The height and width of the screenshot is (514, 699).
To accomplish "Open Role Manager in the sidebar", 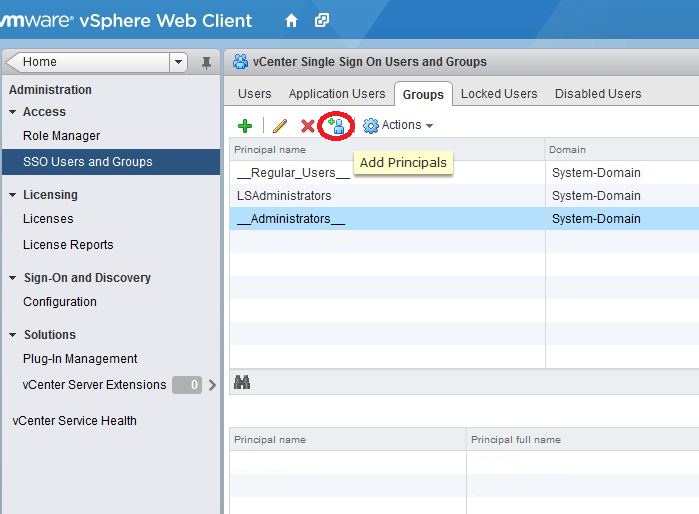I will [x=61, y=136].
